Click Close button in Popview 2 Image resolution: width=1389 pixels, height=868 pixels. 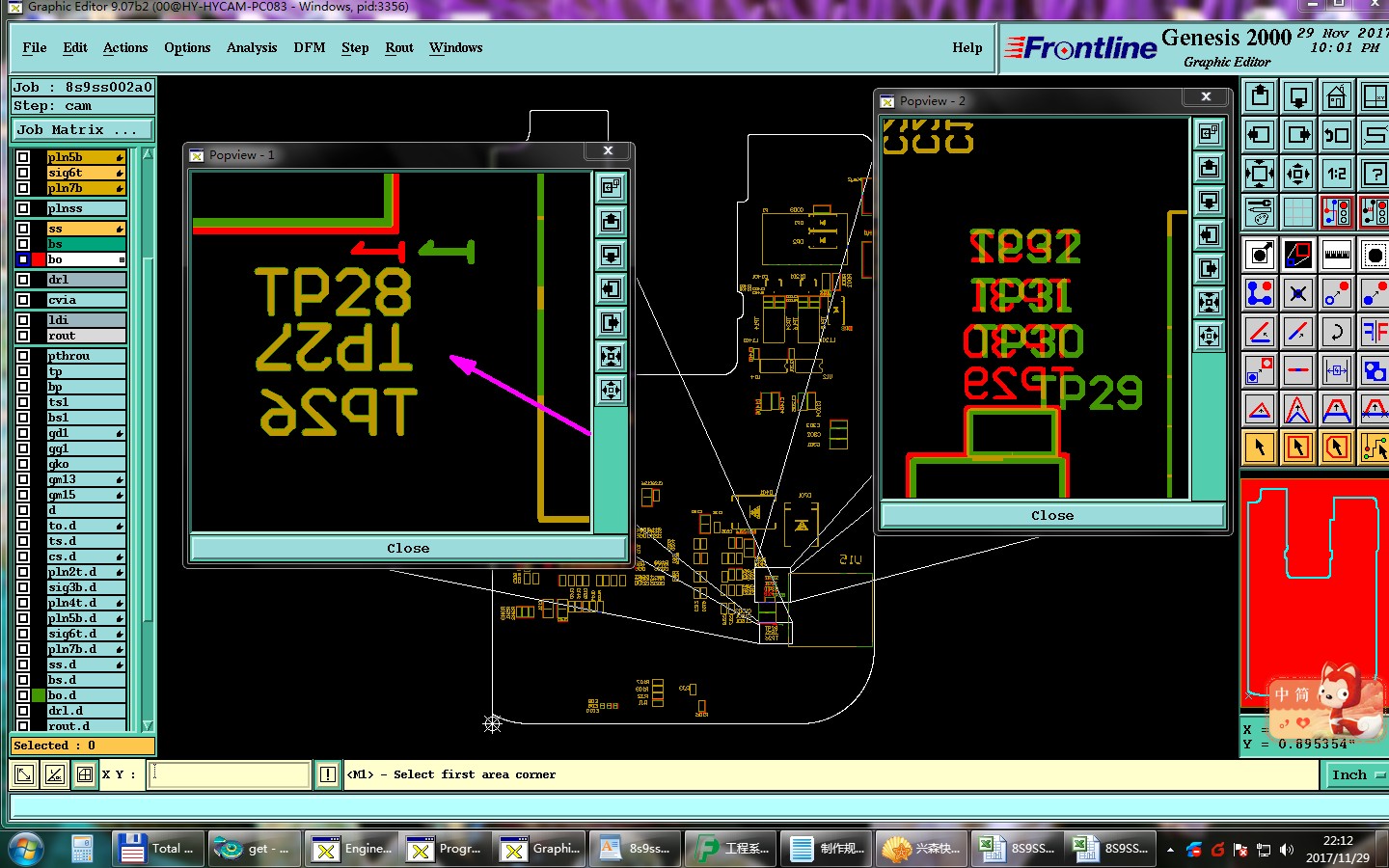1052,515
